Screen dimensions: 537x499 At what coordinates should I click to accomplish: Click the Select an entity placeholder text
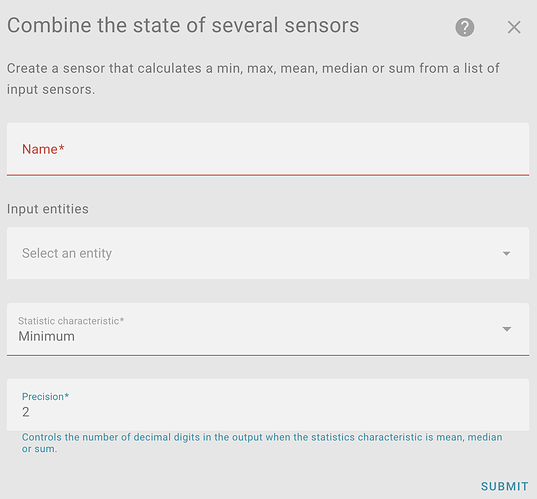click(67, 253)
